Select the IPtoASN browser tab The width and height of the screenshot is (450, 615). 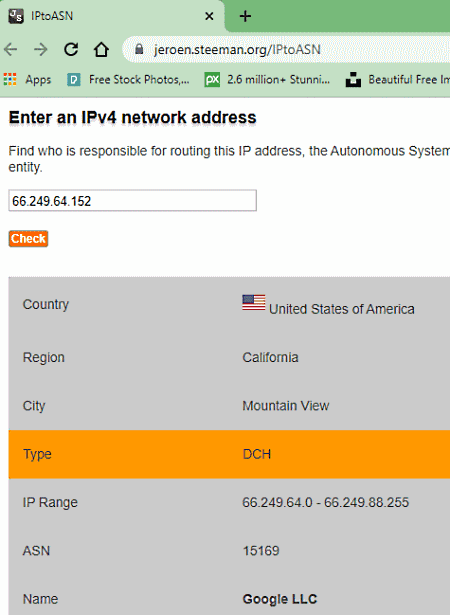tap(112, 16)
